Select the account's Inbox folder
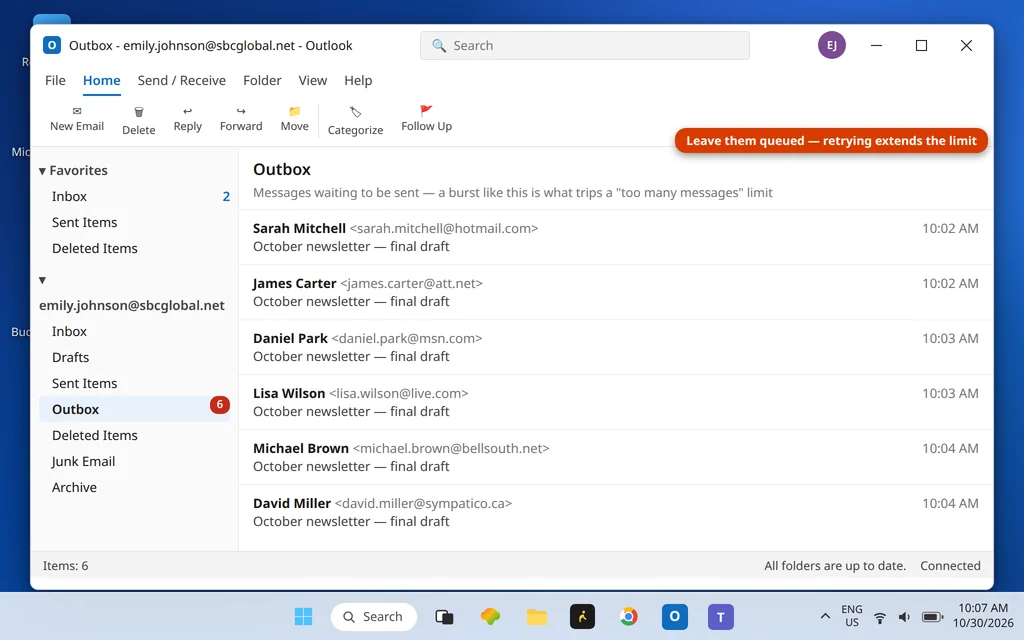 coord(135,332)
